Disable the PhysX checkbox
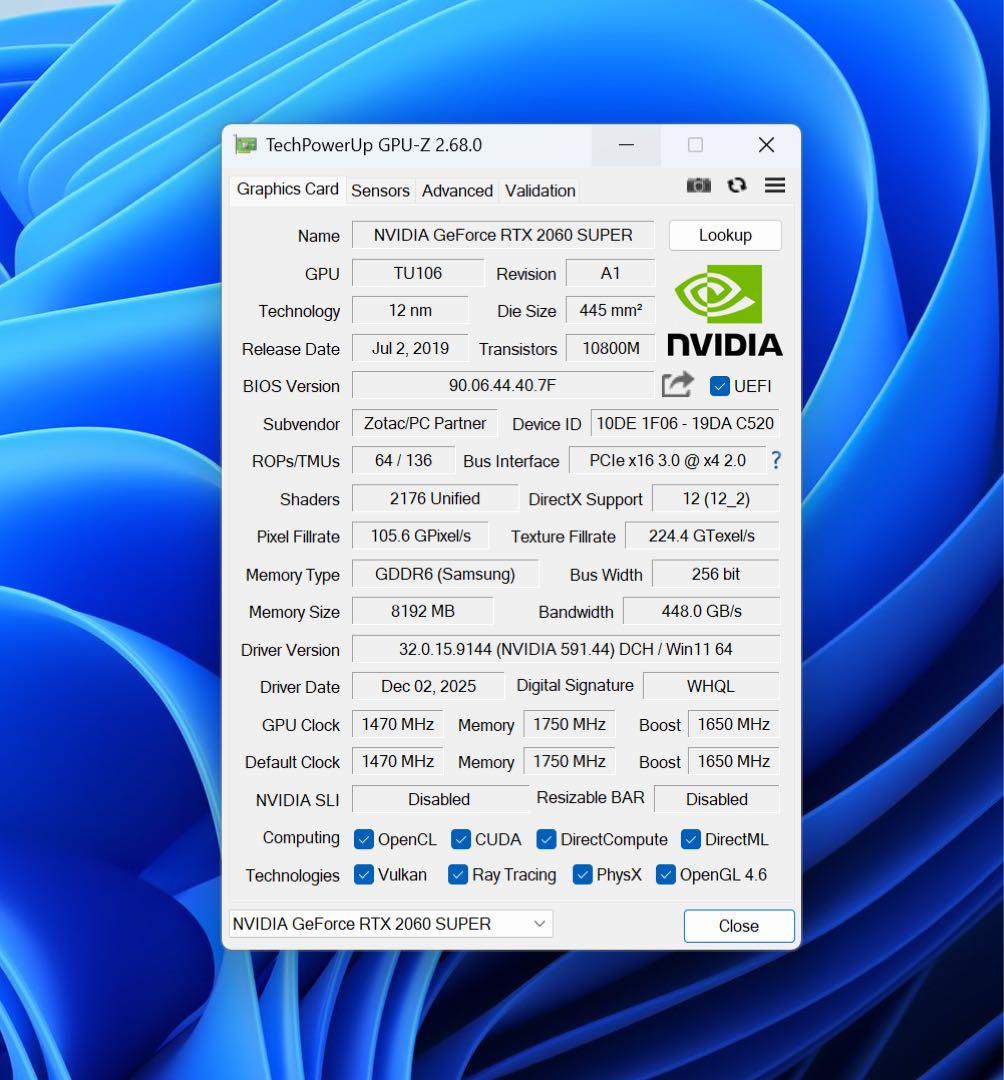This screenshot has height=1080, width=1004. coord(581,875)
